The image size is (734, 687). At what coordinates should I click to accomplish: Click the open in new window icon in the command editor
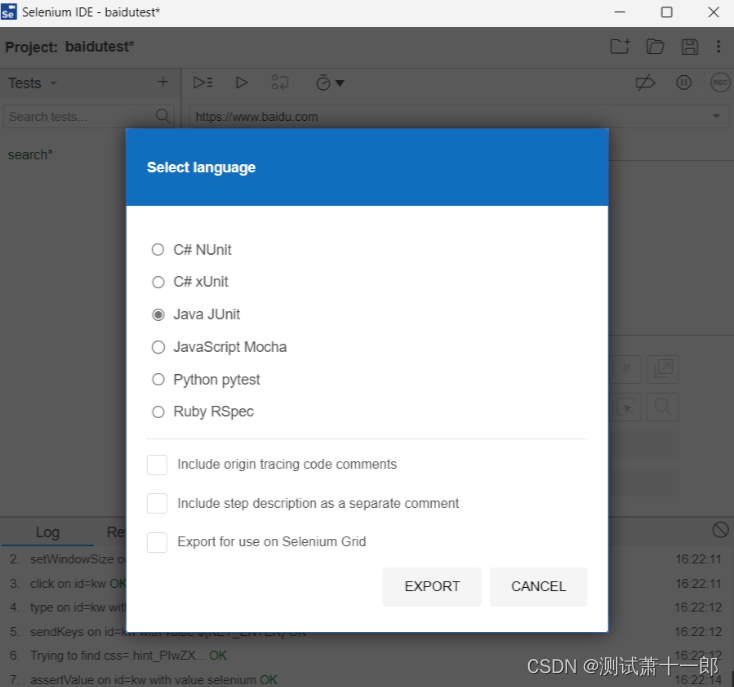[x=662, y=369]
